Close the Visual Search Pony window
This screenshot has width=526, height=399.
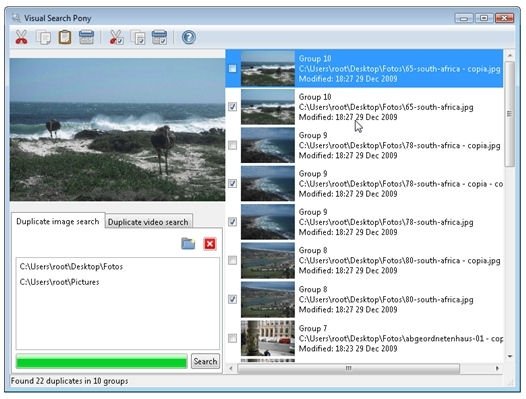click(x=505, y=18)
